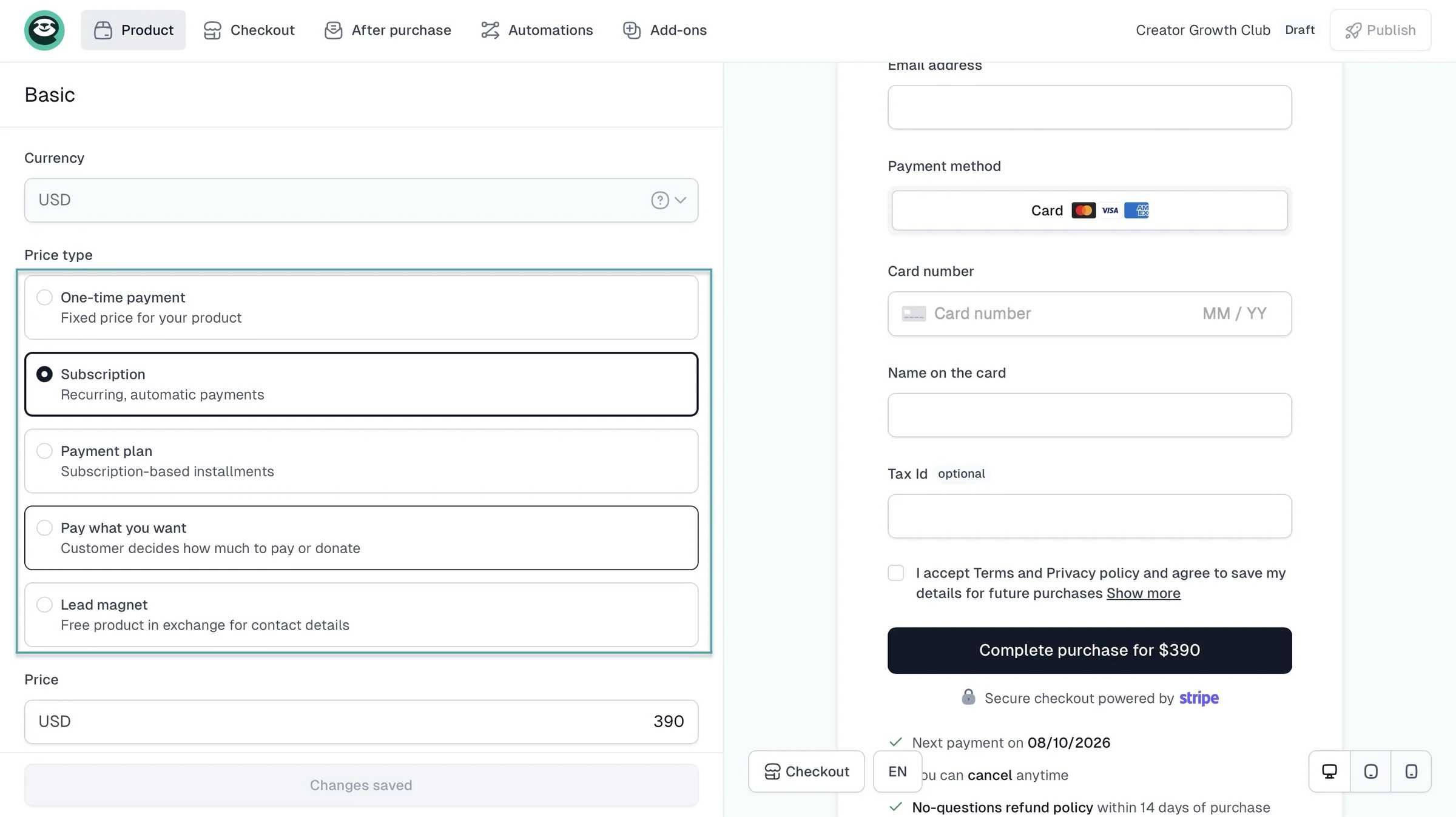Viewport: 1456px width, 817px height.
Task: Click the Mastercard logo icon
Action: coord(1084,210)
